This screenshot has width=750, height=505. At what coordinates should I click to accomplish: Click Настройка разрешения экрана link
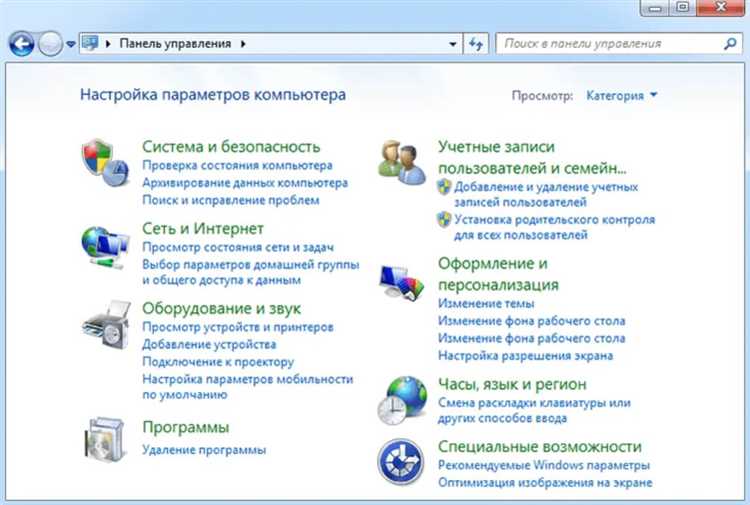(x=525, y=356)
